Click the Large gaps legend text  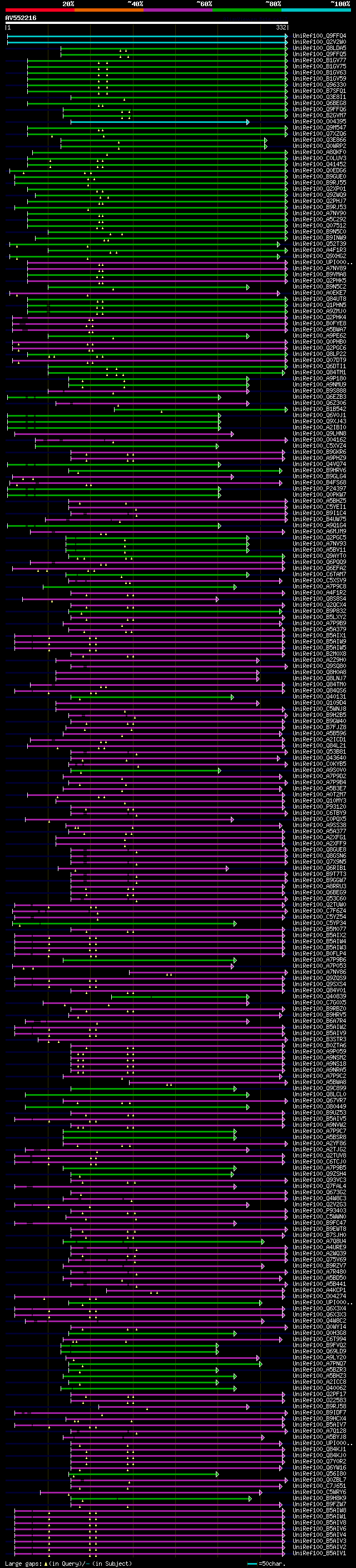[x=23, y=1563]
